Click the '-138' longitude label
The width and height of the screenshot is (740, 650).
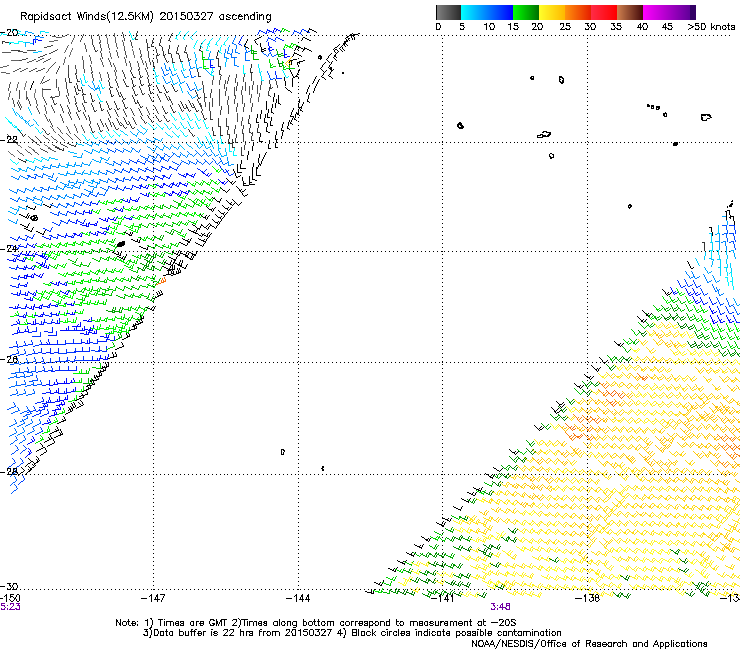(588, 598)
